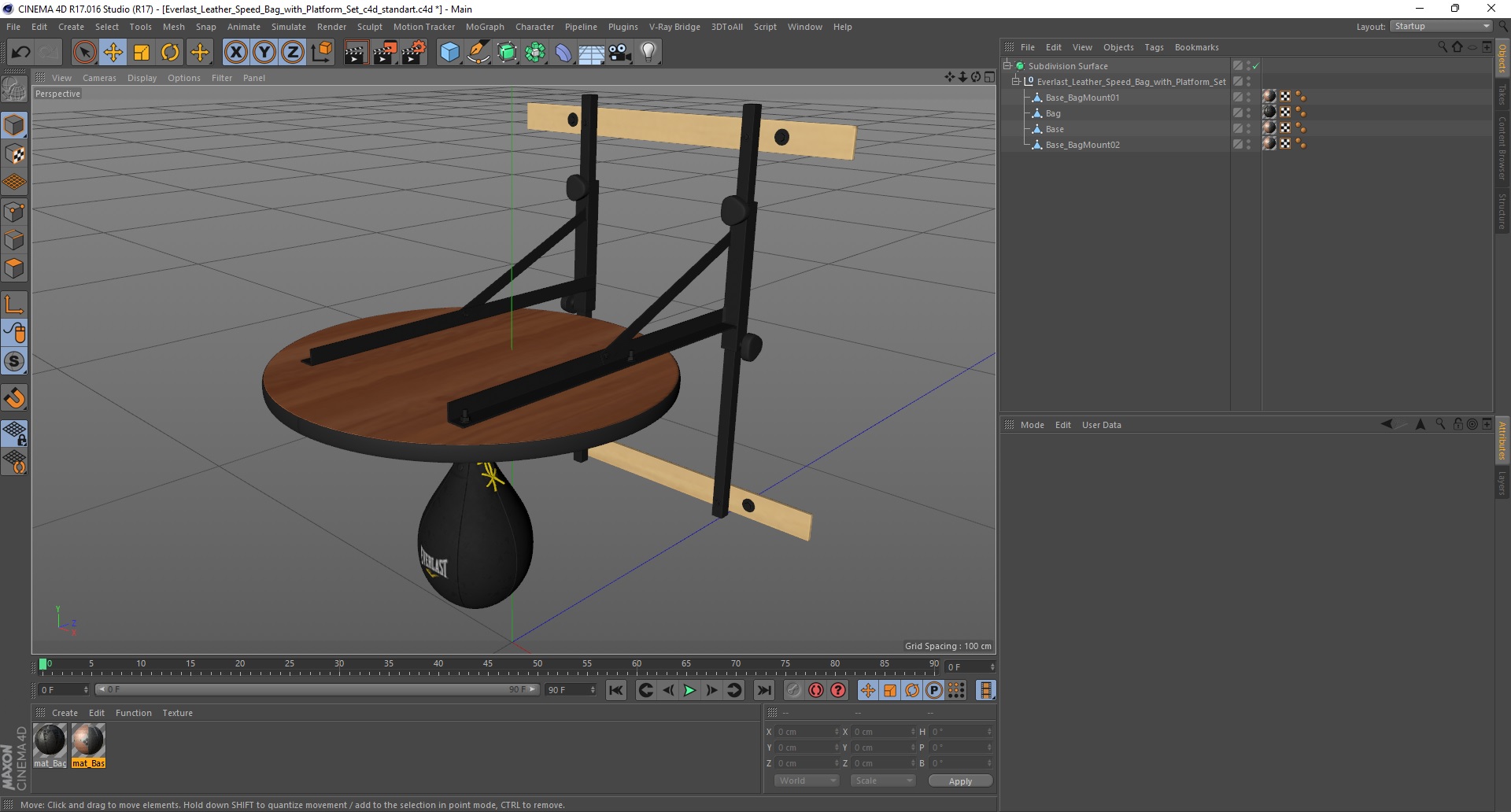Toggle the coordinate system icon
Image resolution: width=1511 pixels, height=812 pixels.
321,52
